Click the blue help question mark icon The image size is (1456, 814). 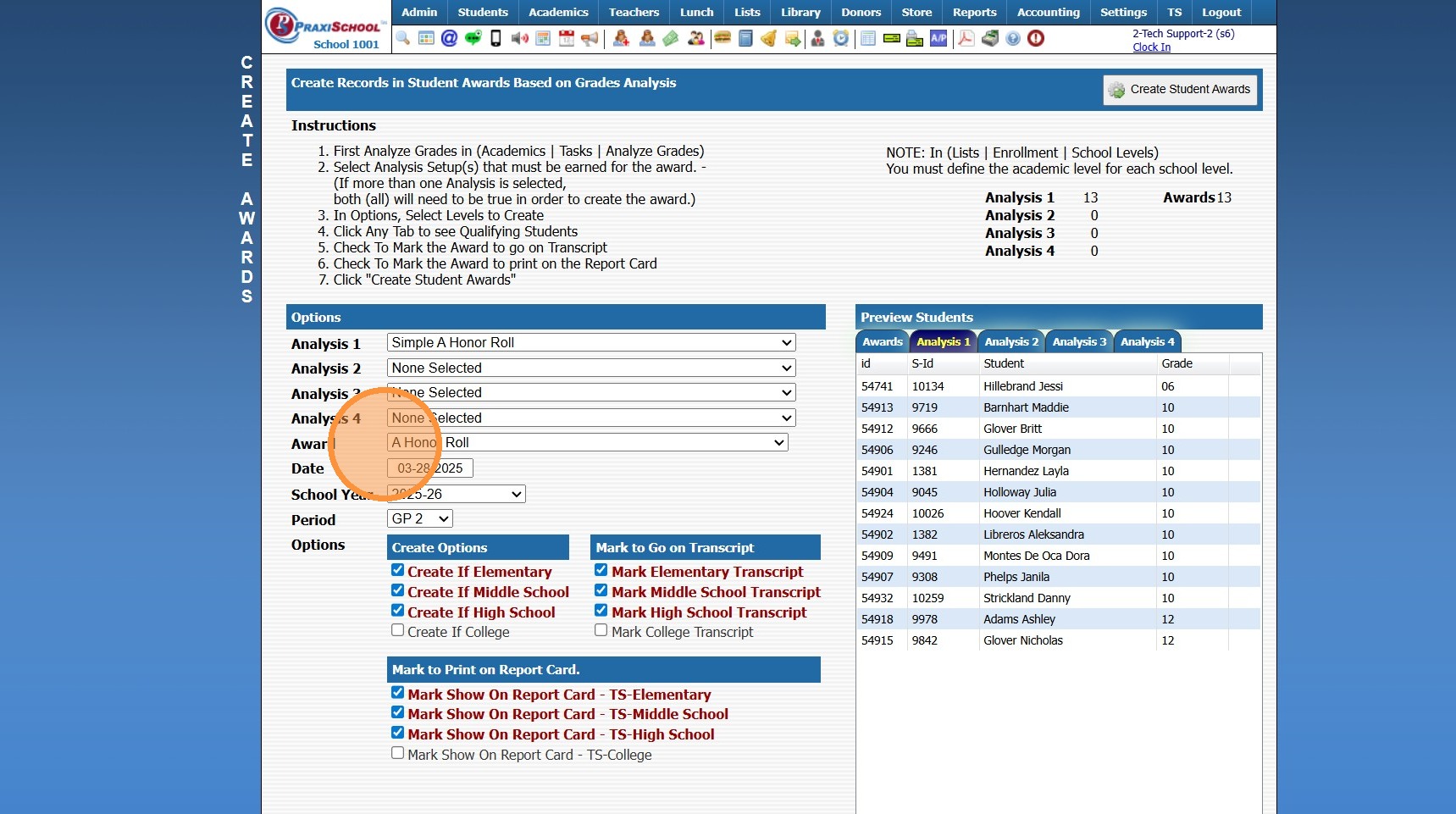1013,38
